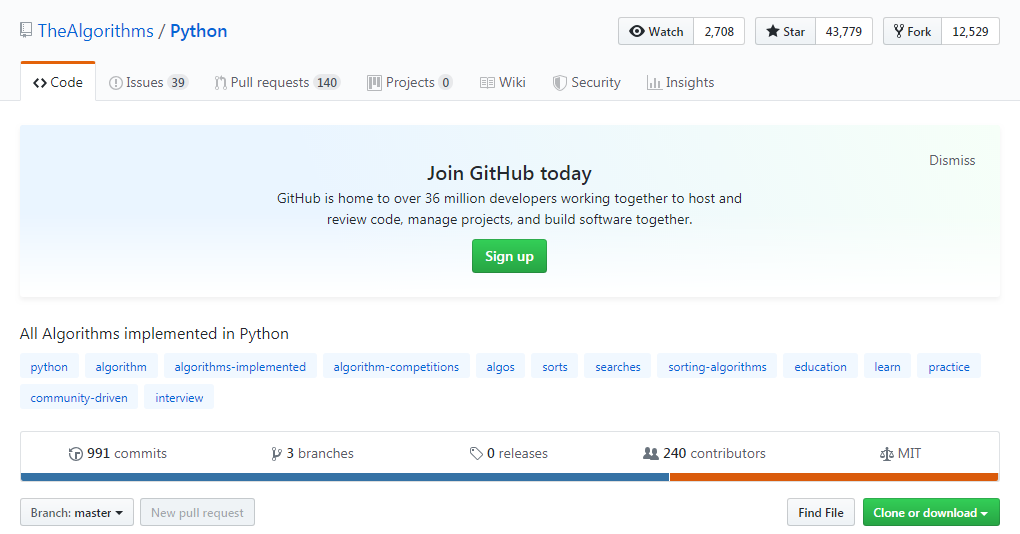Image resolution: width=1020 pixels, height=534 pixels.
Task: Select the sorts topic tag
Action: click(x=555, y=366)
